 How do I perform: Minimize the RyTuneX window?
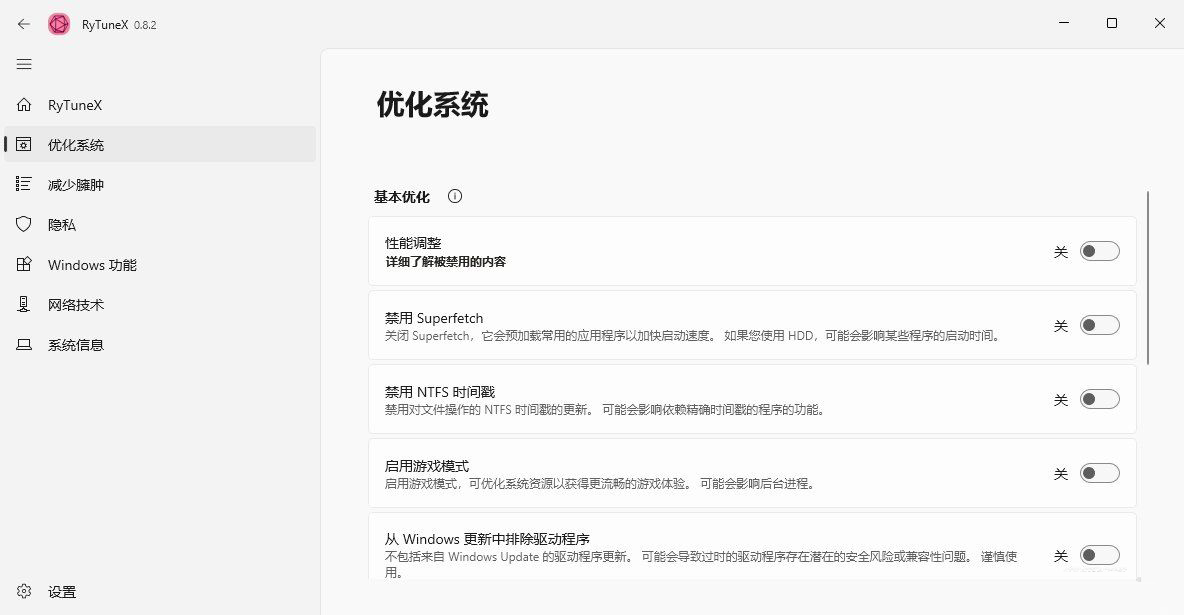pyautogui.click(x=1064, y=23)
